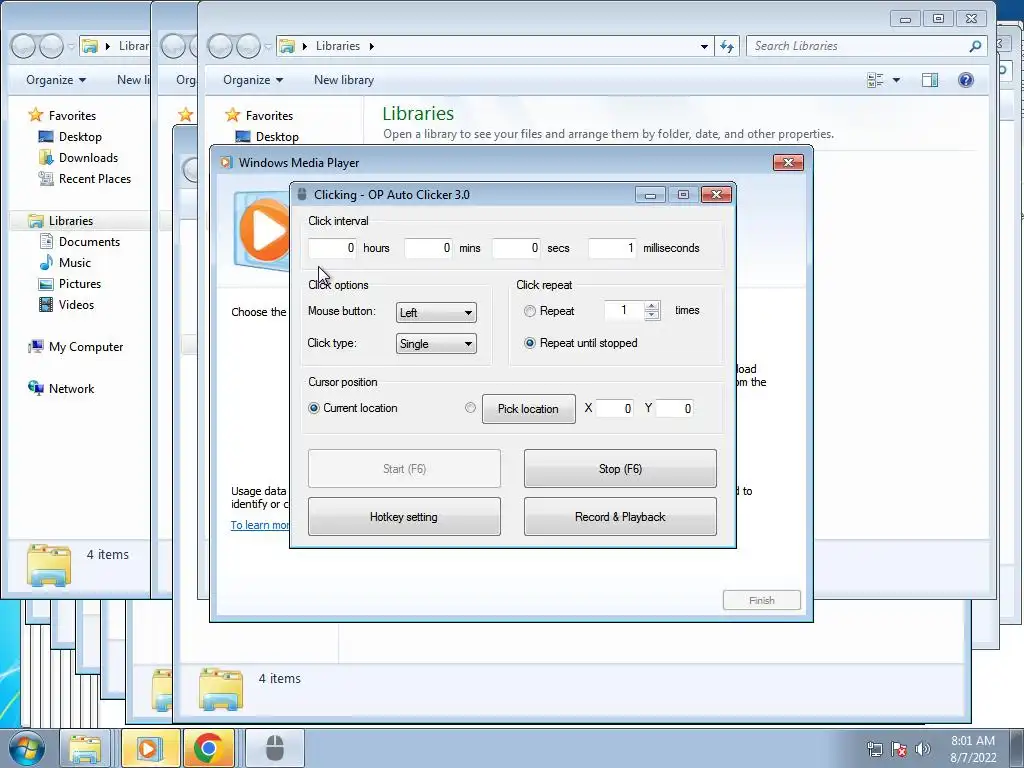Click Back button in front Libraries window
The width and height of the screenshot is (1024, 768).
pyautogui.click(x=220, y=46)
